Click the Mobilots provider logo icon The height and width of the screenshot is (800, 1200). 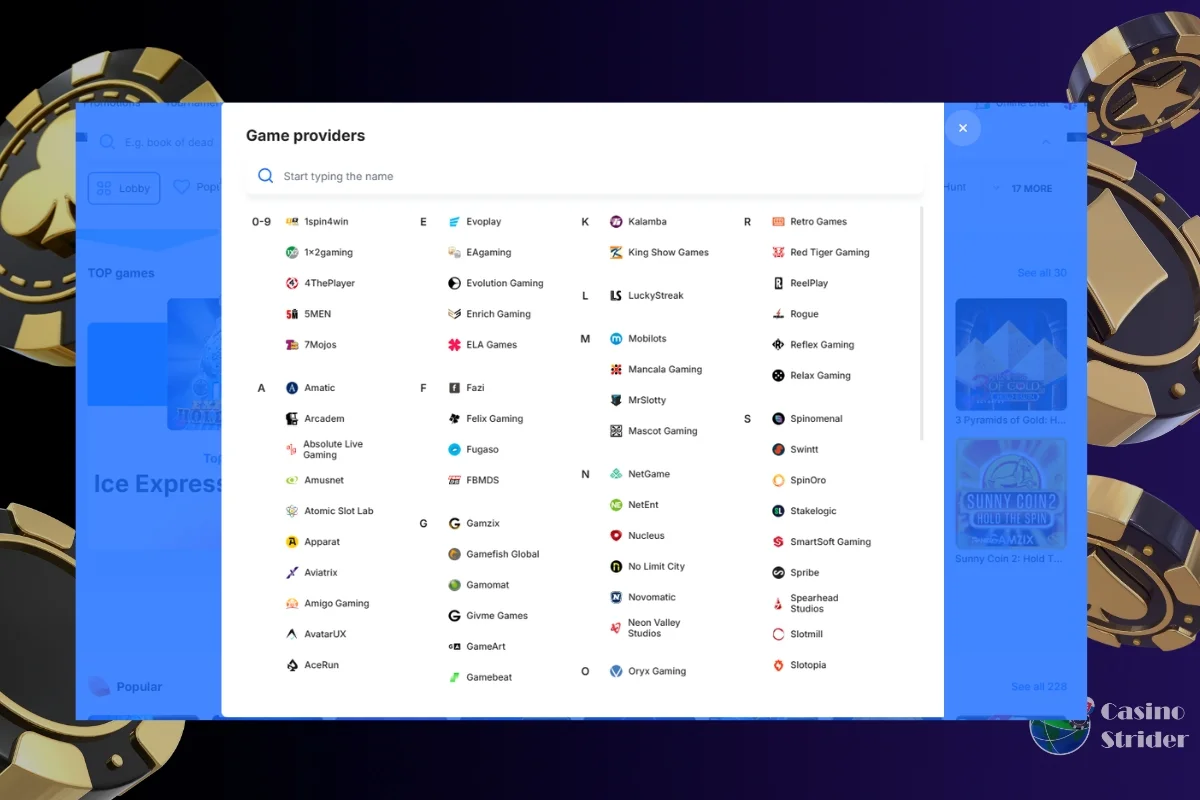pos(616,339)
